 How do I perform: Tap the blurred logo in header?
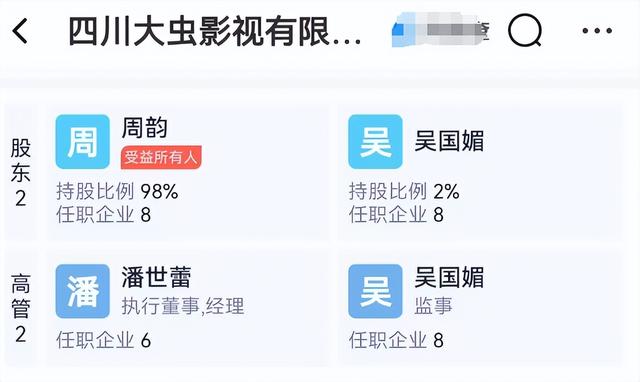click(x=441, y=30)
